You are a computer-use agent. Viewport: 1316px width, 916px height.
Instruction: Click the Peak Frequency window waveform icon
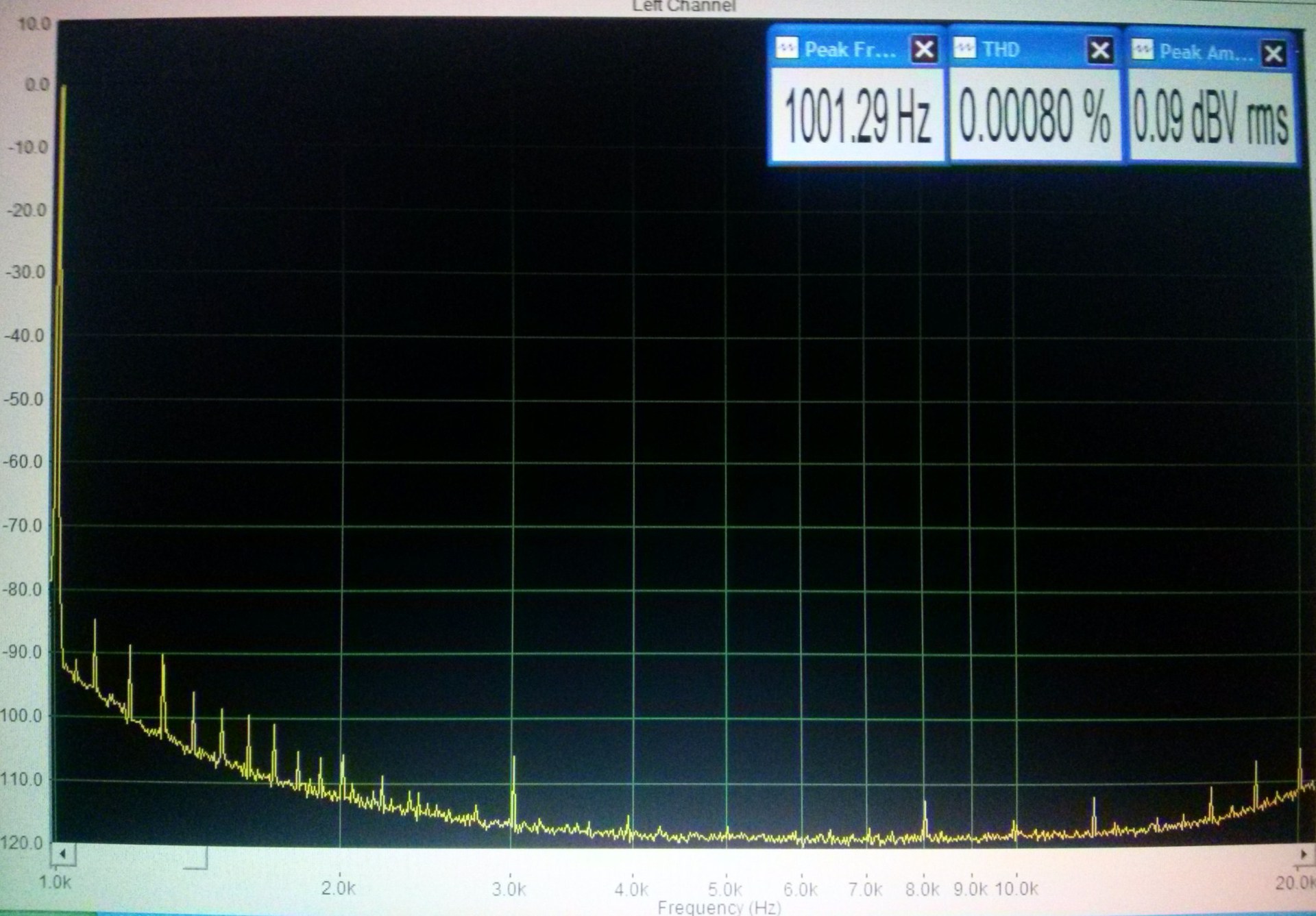[x=786, y=49]
